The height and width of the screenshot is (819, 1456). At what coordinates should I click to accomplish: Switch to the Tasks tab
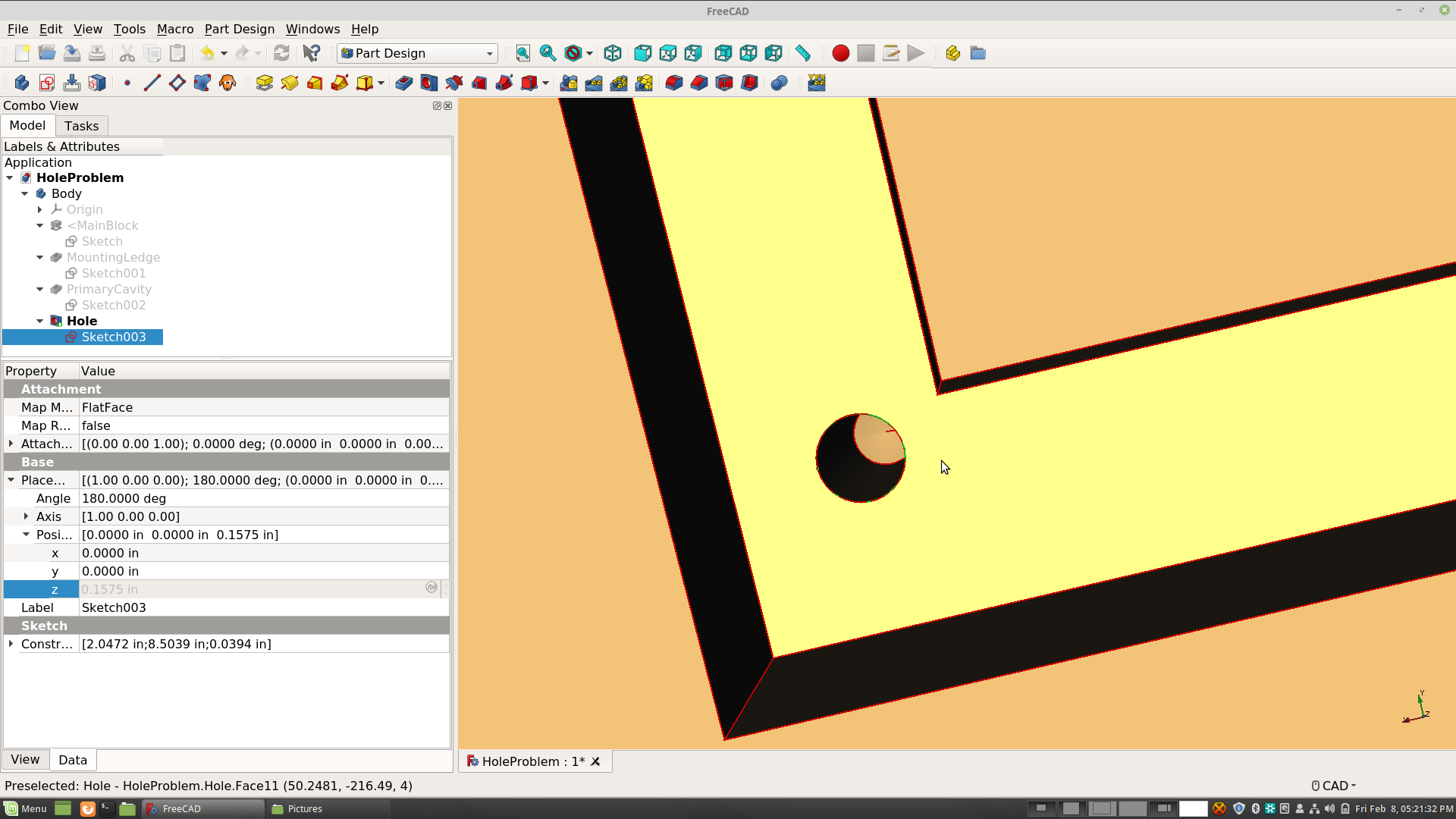click(81, 126)
